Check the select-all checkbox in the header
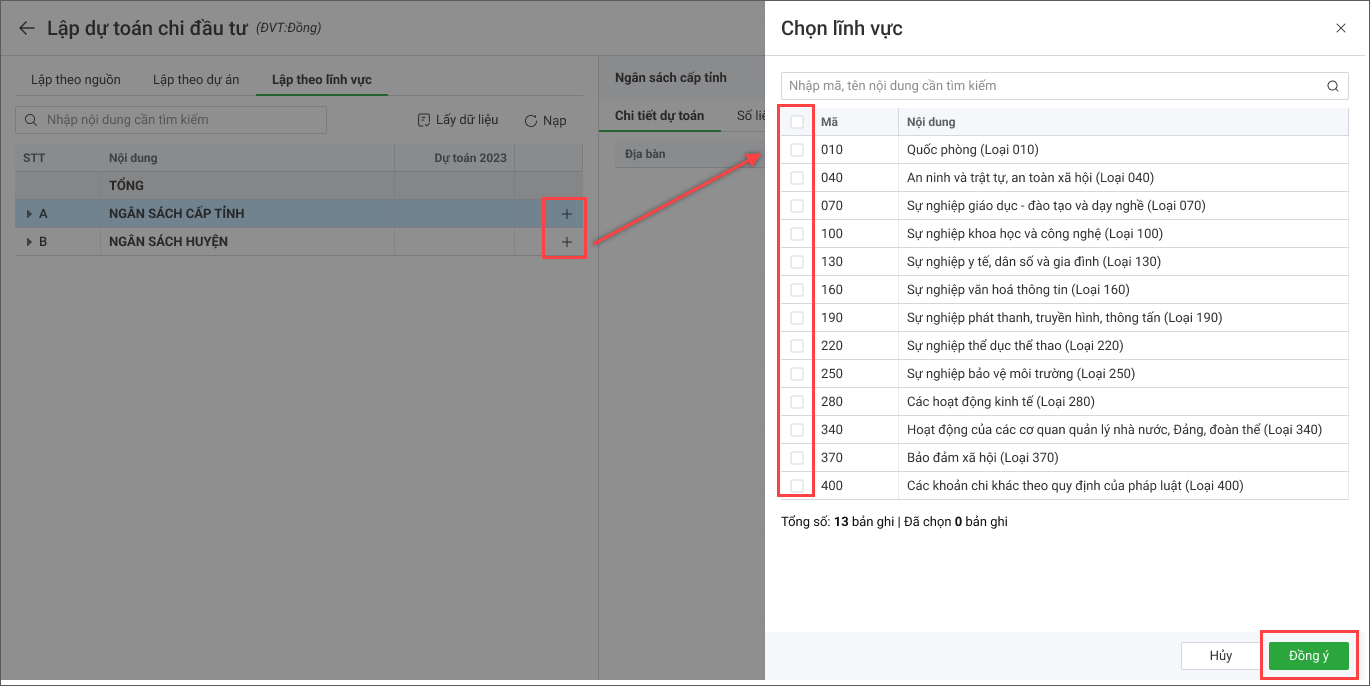 click(x=797, y=122)
